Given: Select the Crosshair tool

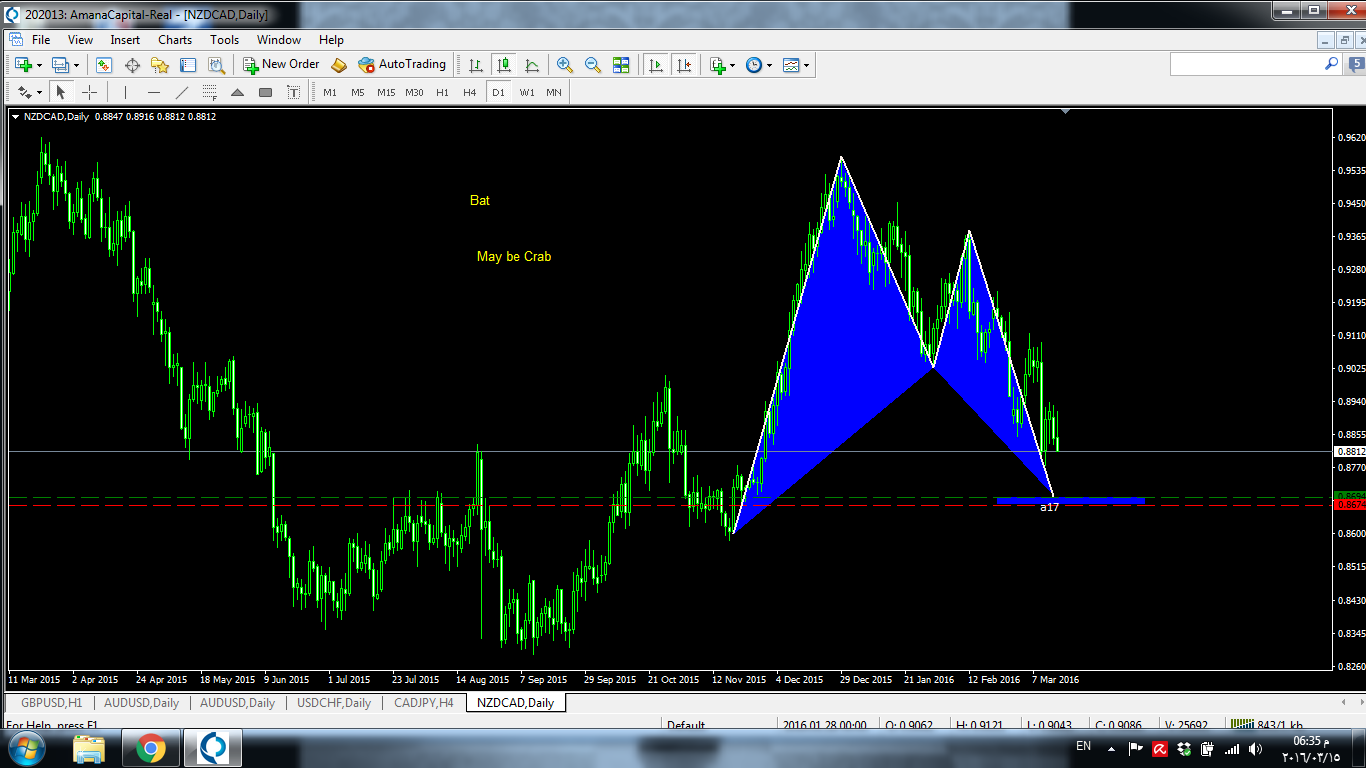Looking at the screenshot, I should pos(89,92).
